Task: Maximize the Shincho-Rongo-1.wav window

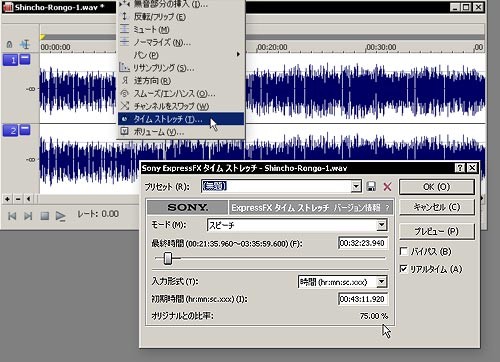Action: click(x=466, y=7)
